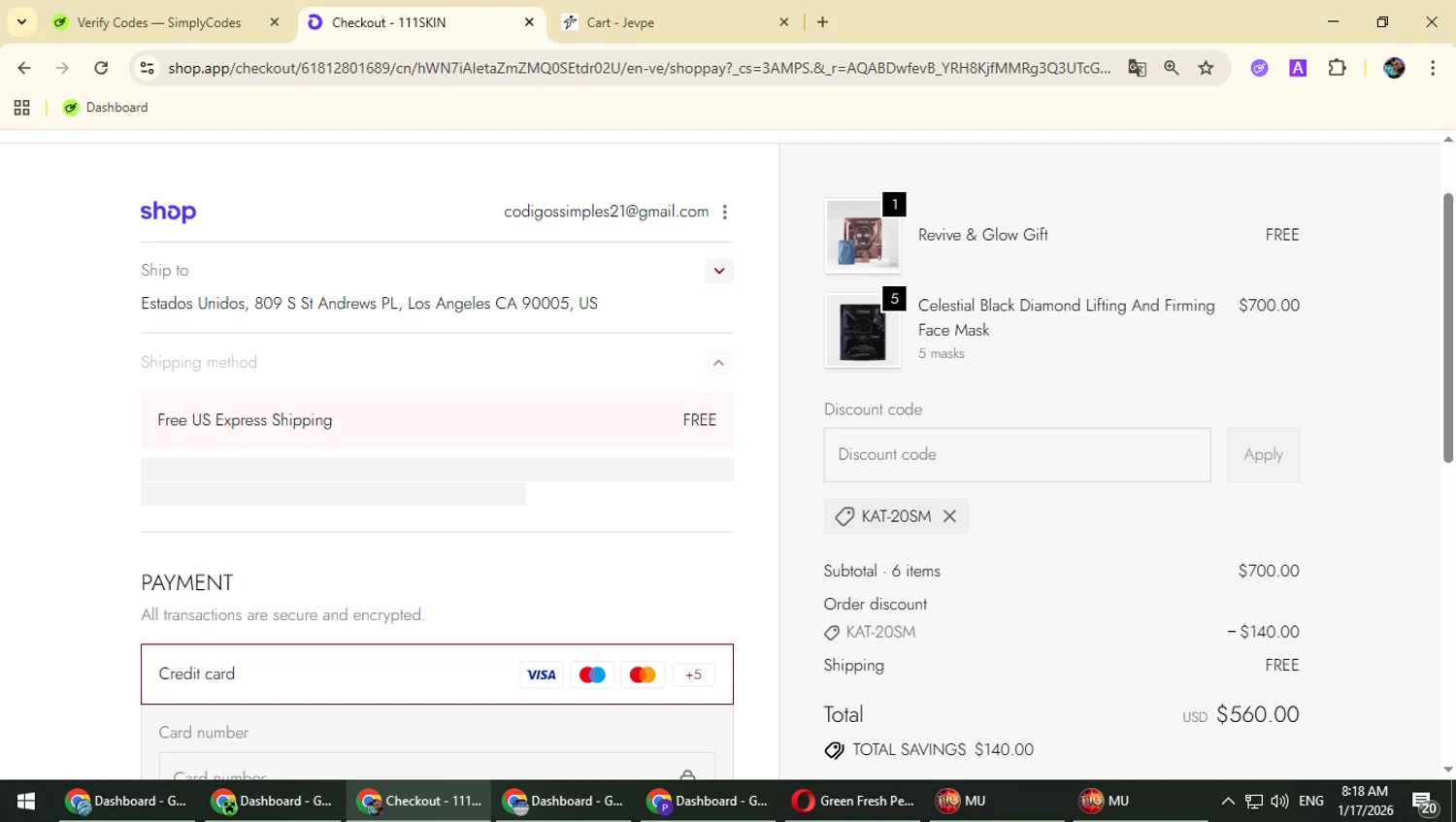Click the translate page icon

click(1137, 68)
